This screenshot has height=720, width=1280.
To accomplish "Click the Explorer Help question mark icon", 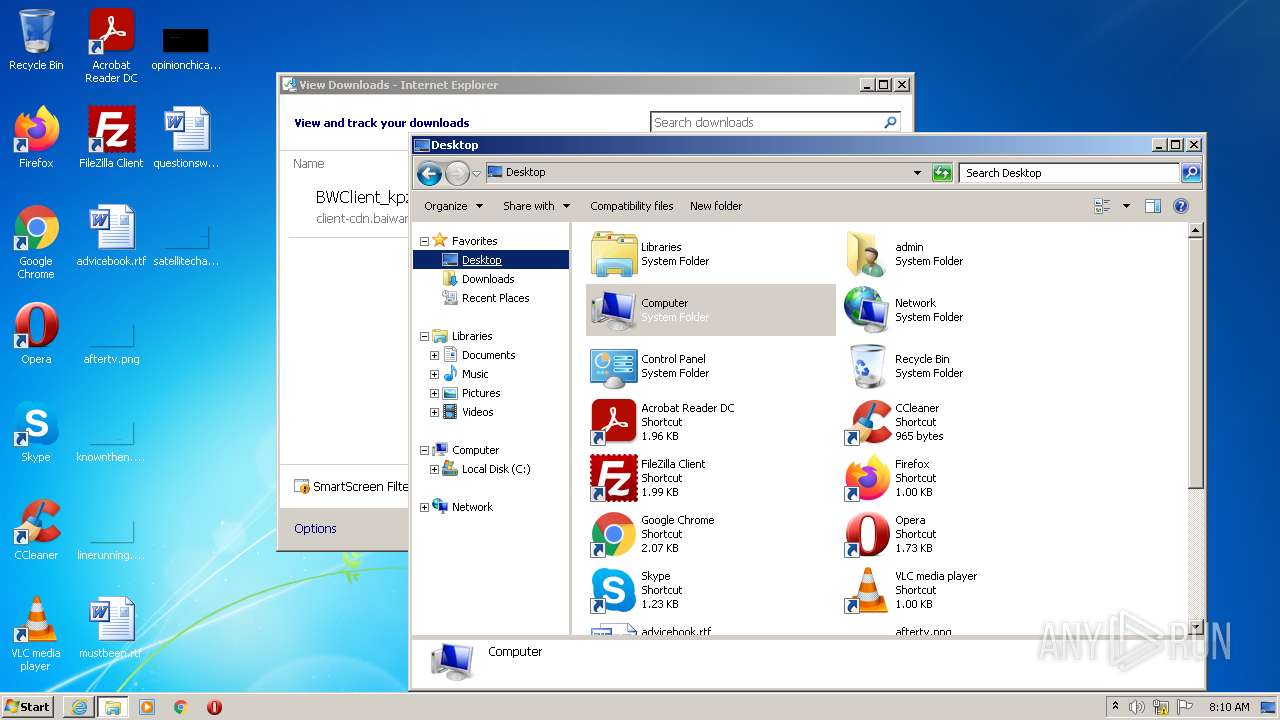I will click(x=1180, y=206).
